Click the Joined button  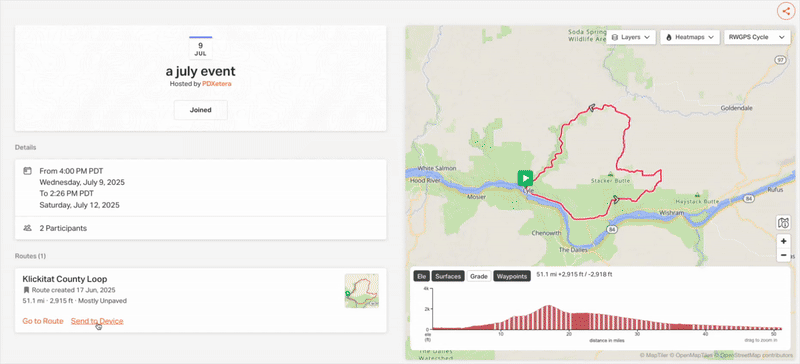(201, 110)
